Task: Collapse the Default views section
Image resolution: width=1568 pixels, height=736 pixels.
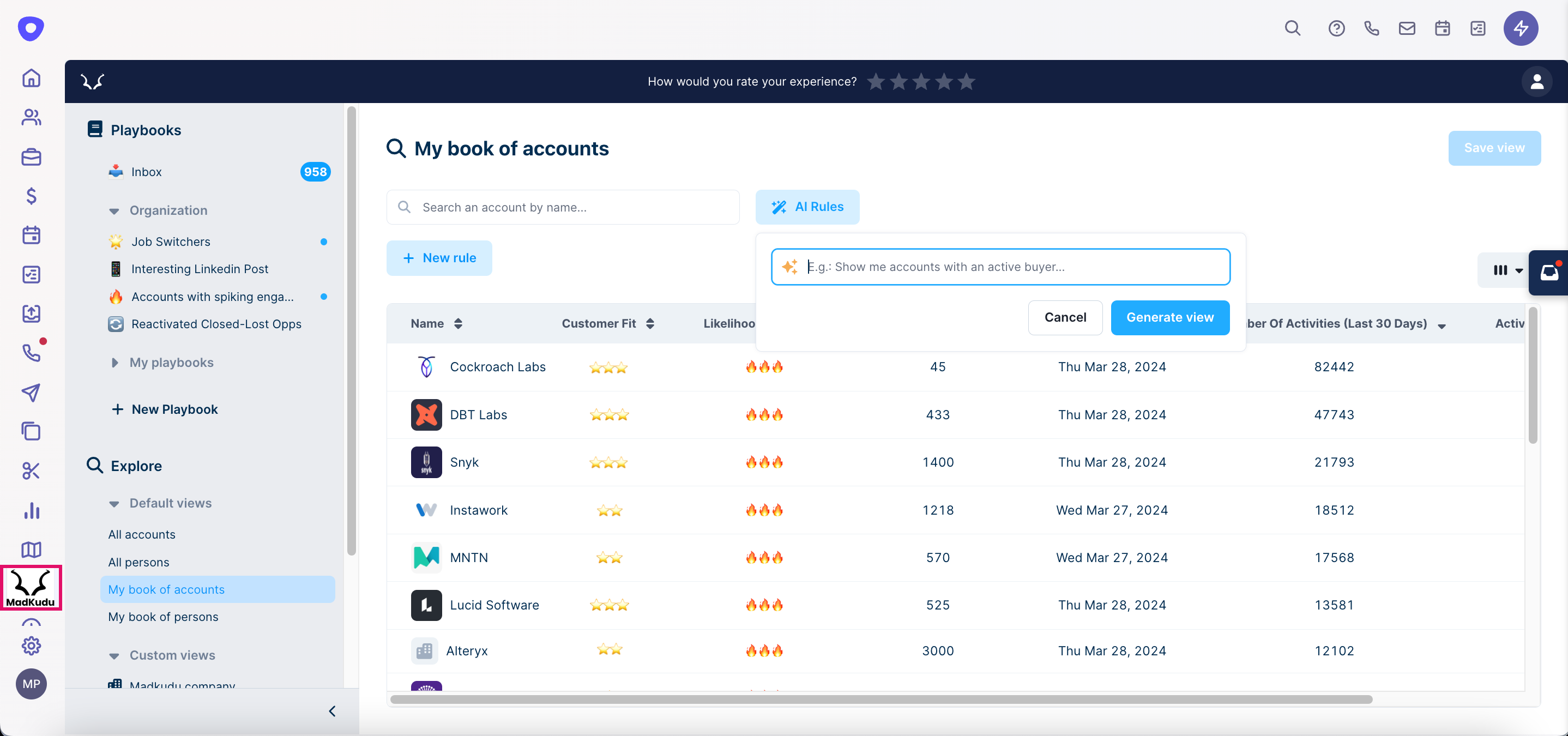Action: coord(114,504)
